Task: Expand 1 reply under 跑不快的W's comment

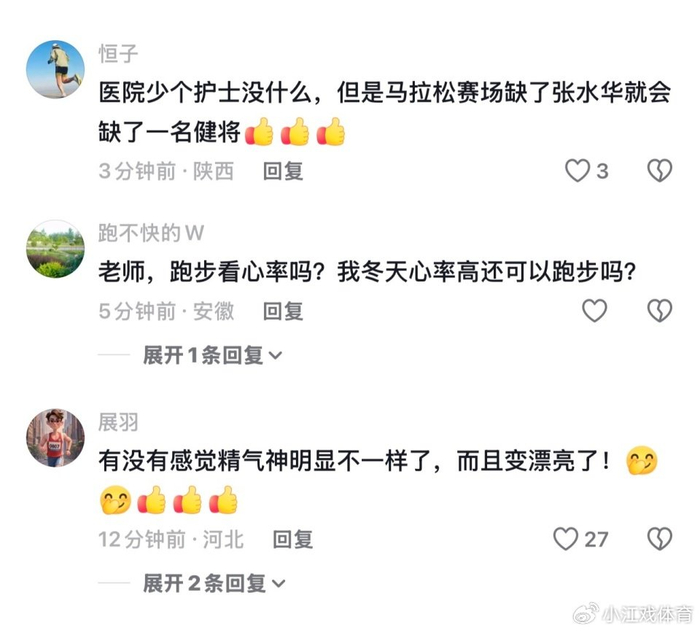Action: [x=212, y=355]
